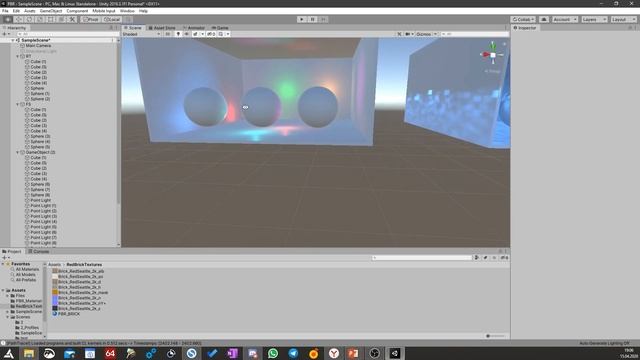The image size is (640, 360).
Task: Click the Assets breadcrumb
Action: [x=54, y=264]
